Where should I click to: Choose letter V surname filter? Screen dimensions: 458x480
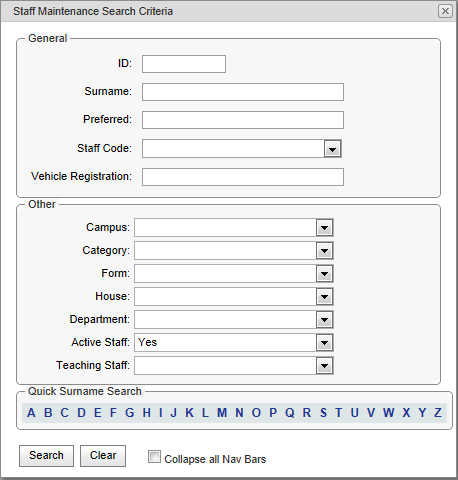tap(371, 413)
